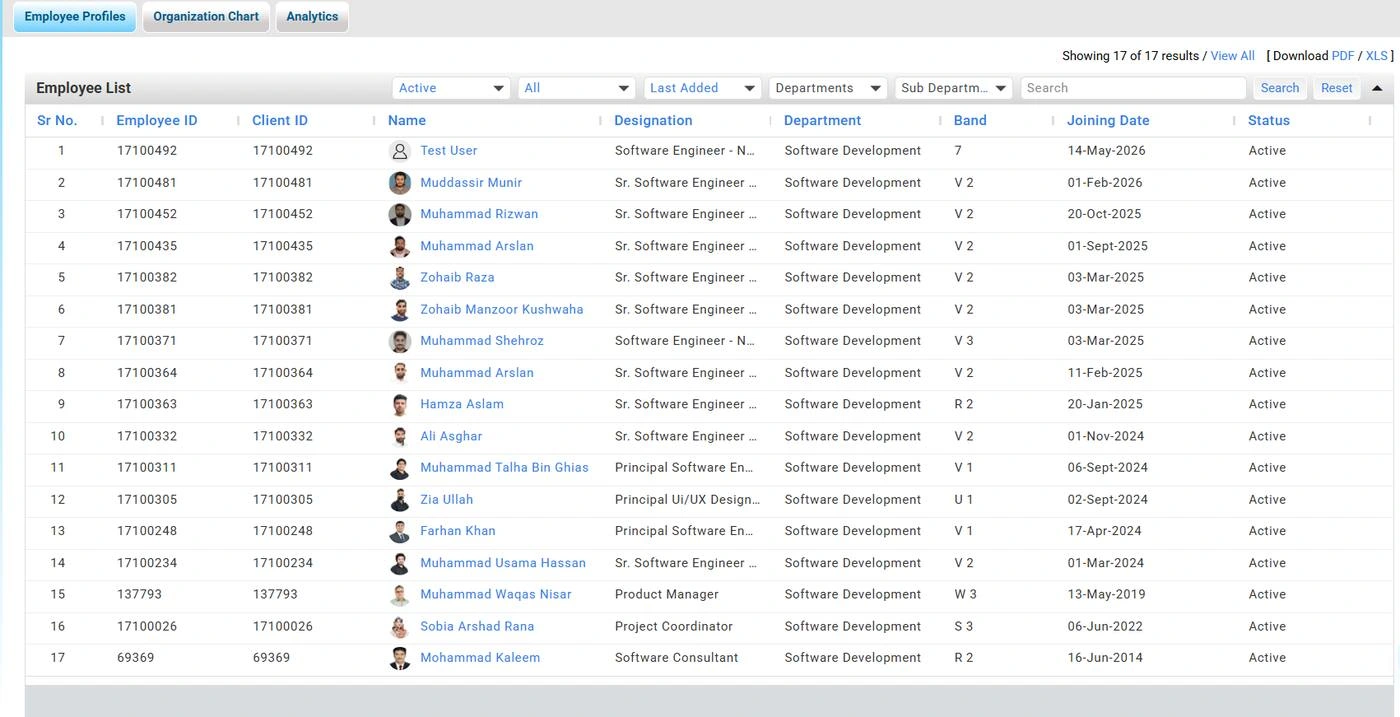This screenshot has height=717, width=1400.
Task: Open Sobia Arshad Rana profile link
Action: point(477,627)
